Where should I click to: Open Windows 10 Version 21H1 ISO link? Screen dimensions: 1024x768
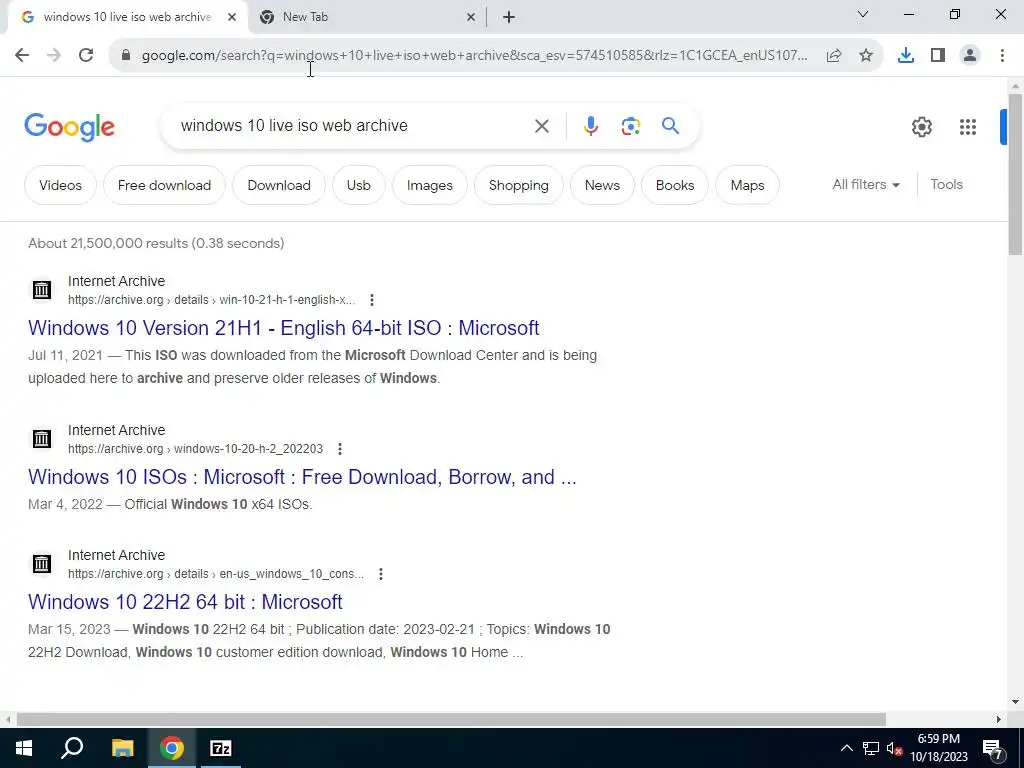coord(283,328)
